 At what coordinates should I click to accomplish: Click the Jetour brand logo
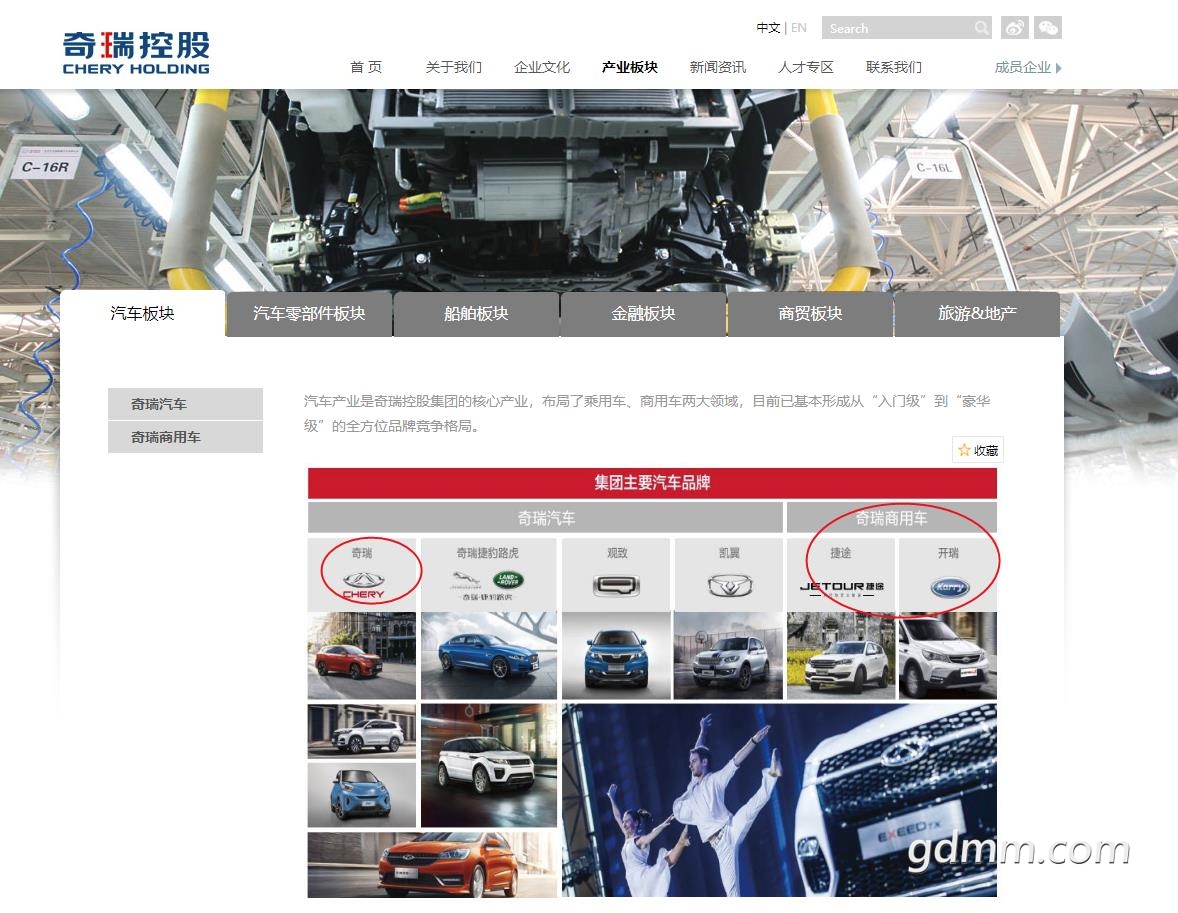click(841, 587)
